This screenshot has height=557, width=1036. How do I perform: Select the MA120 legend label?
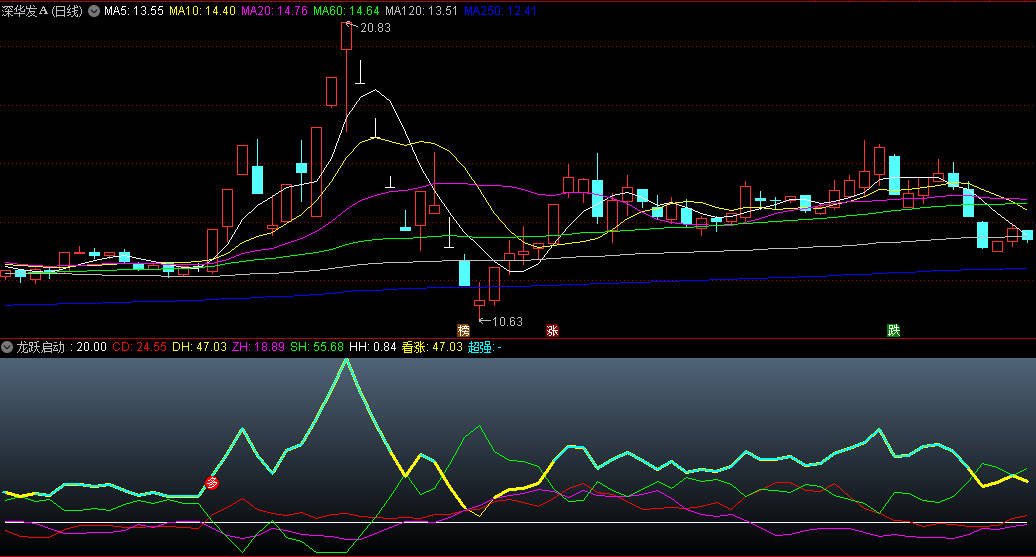coord(421,11)
